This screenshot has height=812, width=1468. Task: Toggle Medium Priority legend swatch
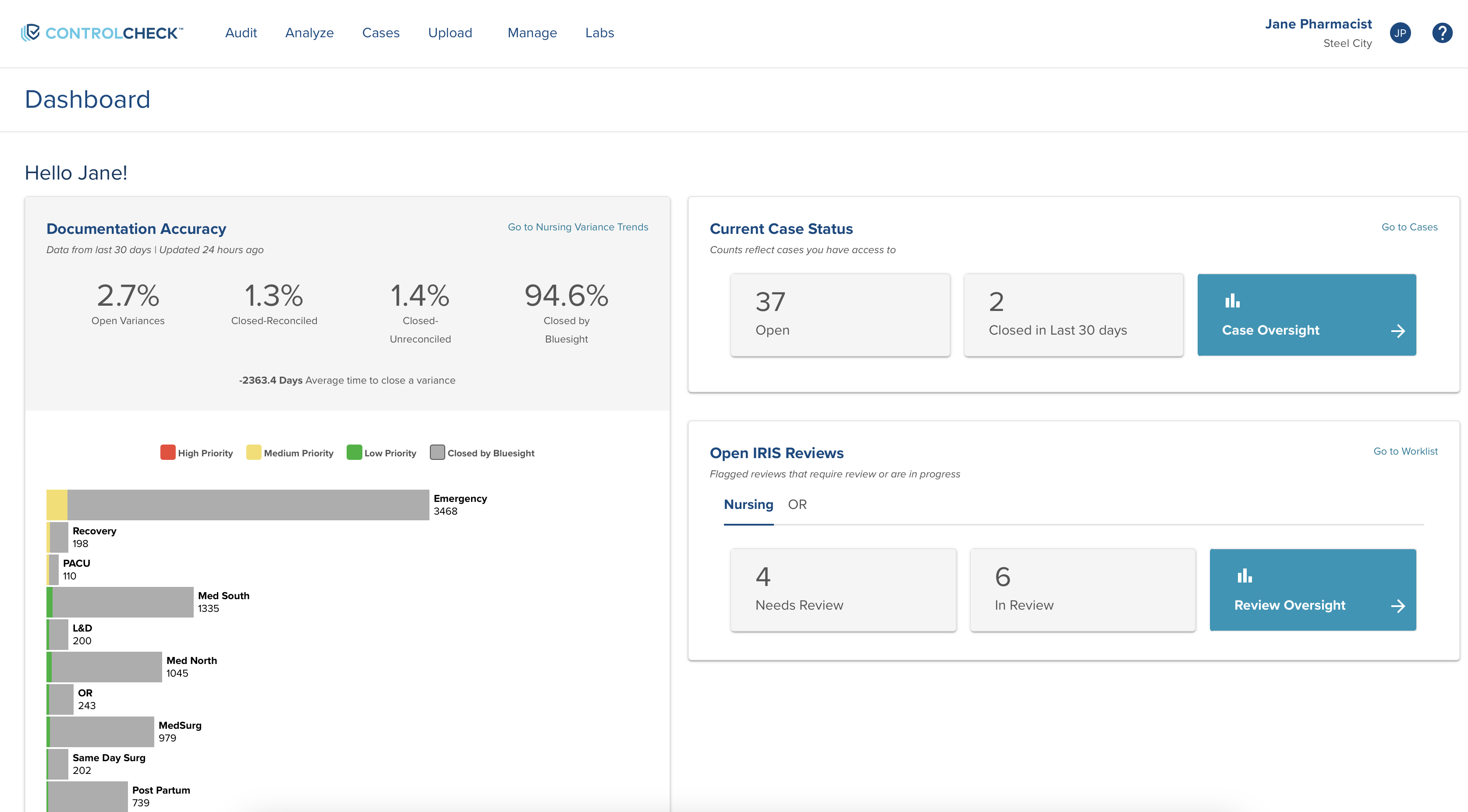click(x=254, y=453)
